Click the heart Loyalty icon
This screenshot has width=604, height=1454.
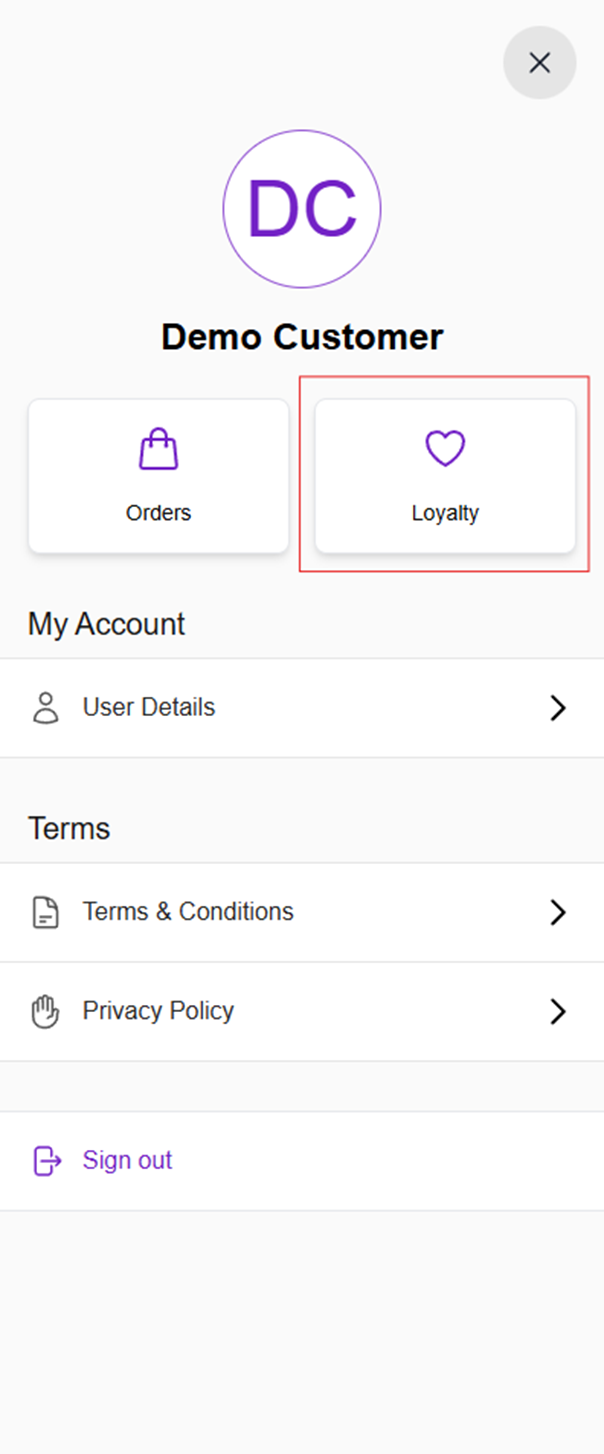[445, 449]
